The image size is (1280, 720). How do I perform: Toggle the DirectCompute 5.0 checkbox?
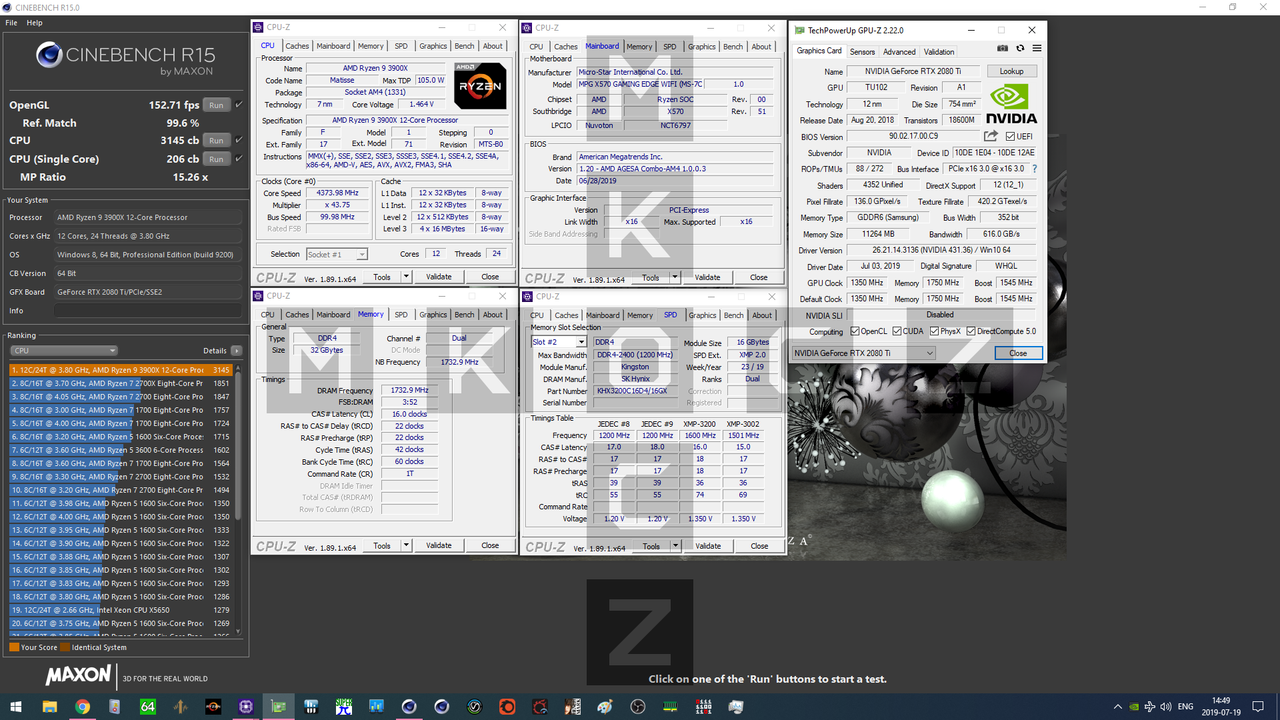coord(971,331)
